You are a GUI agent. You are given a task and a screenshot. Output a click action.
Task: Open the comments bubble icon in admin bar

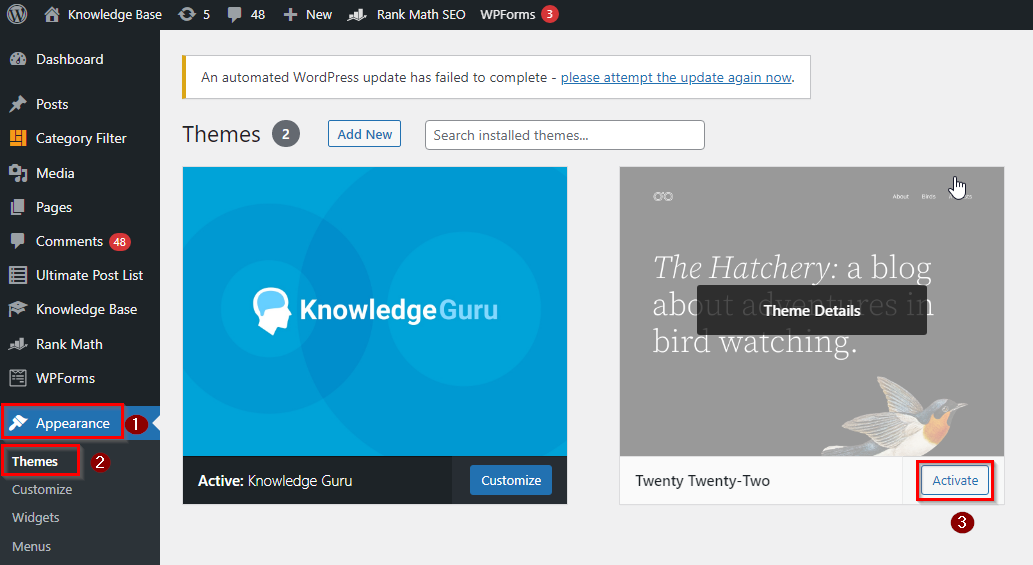coord(234,14)
